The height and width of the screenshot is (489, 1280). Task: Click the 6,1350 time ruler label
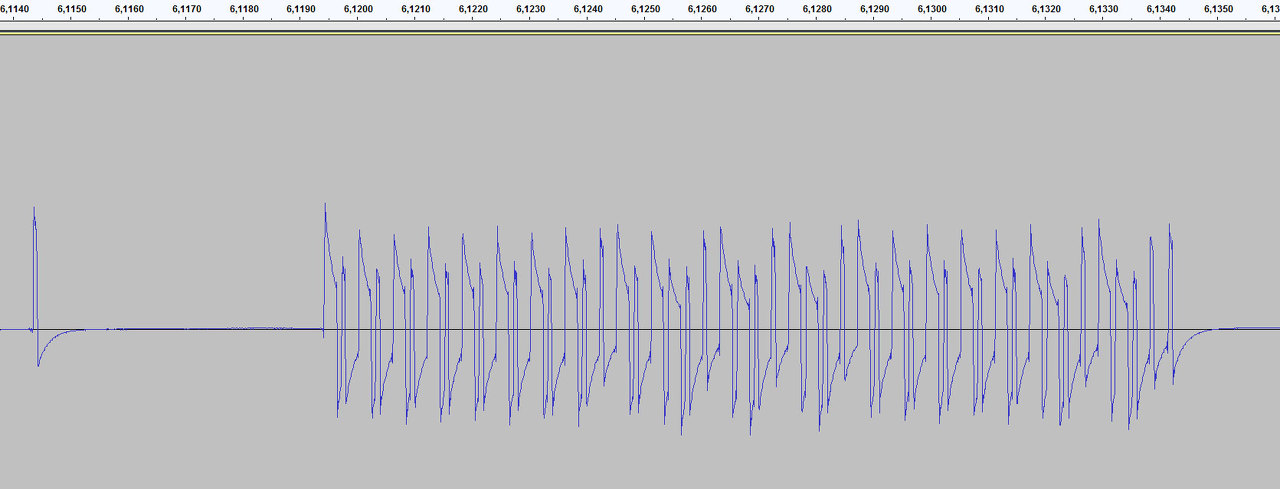pos(1220,9)
